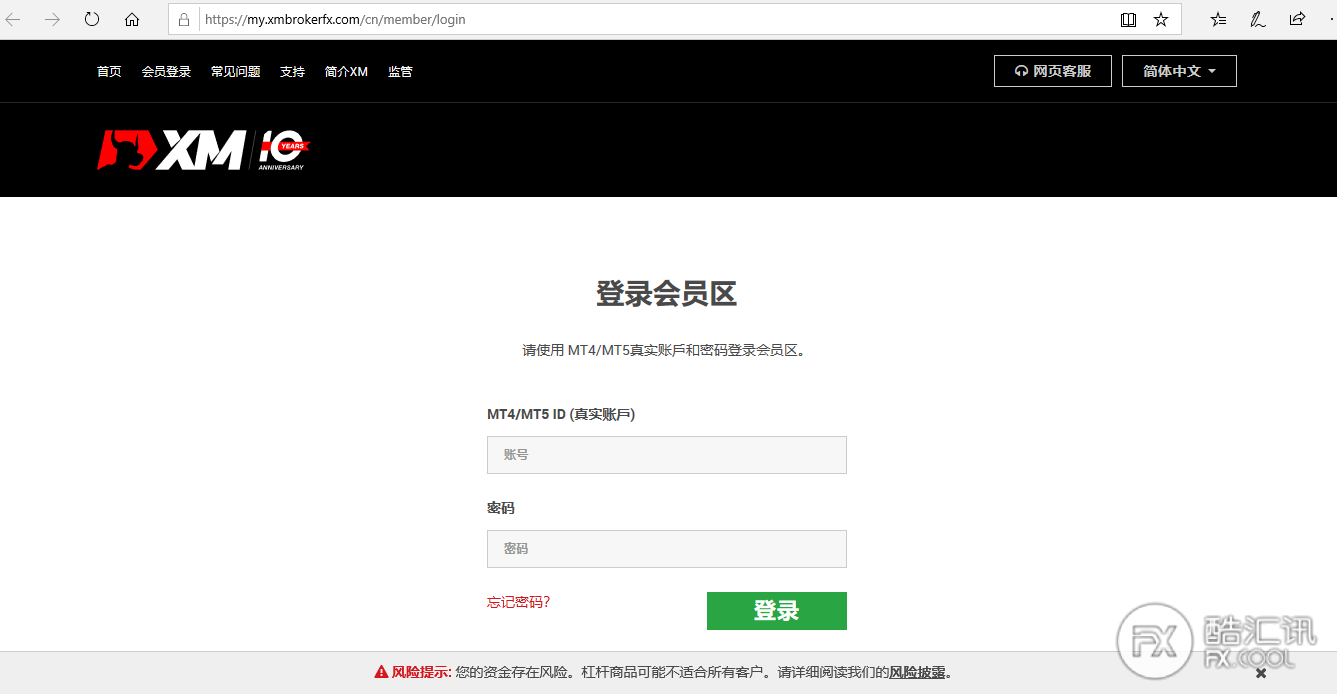Close the risk warning bar

1261,673
